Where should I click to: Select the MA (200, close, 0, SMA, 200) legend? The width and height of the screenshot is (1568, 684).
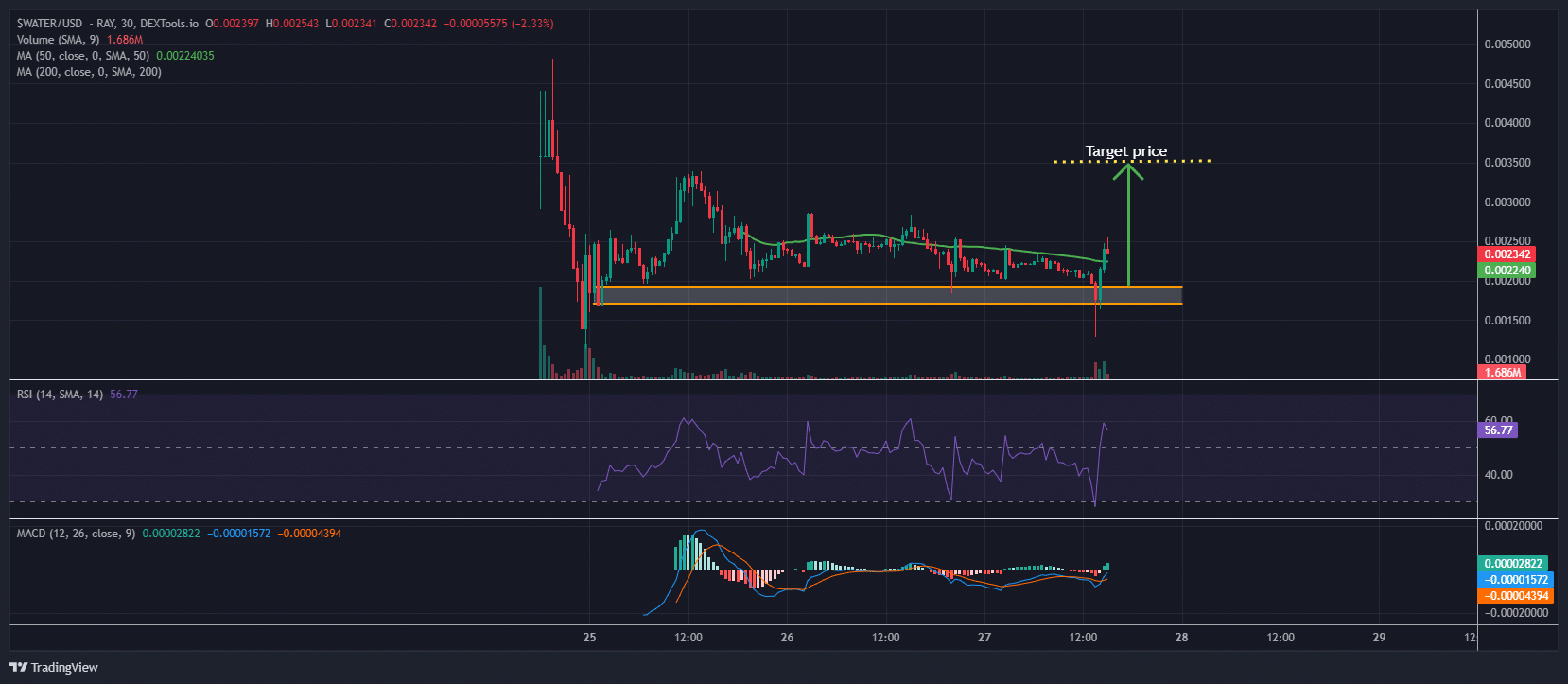coord(89,72)
